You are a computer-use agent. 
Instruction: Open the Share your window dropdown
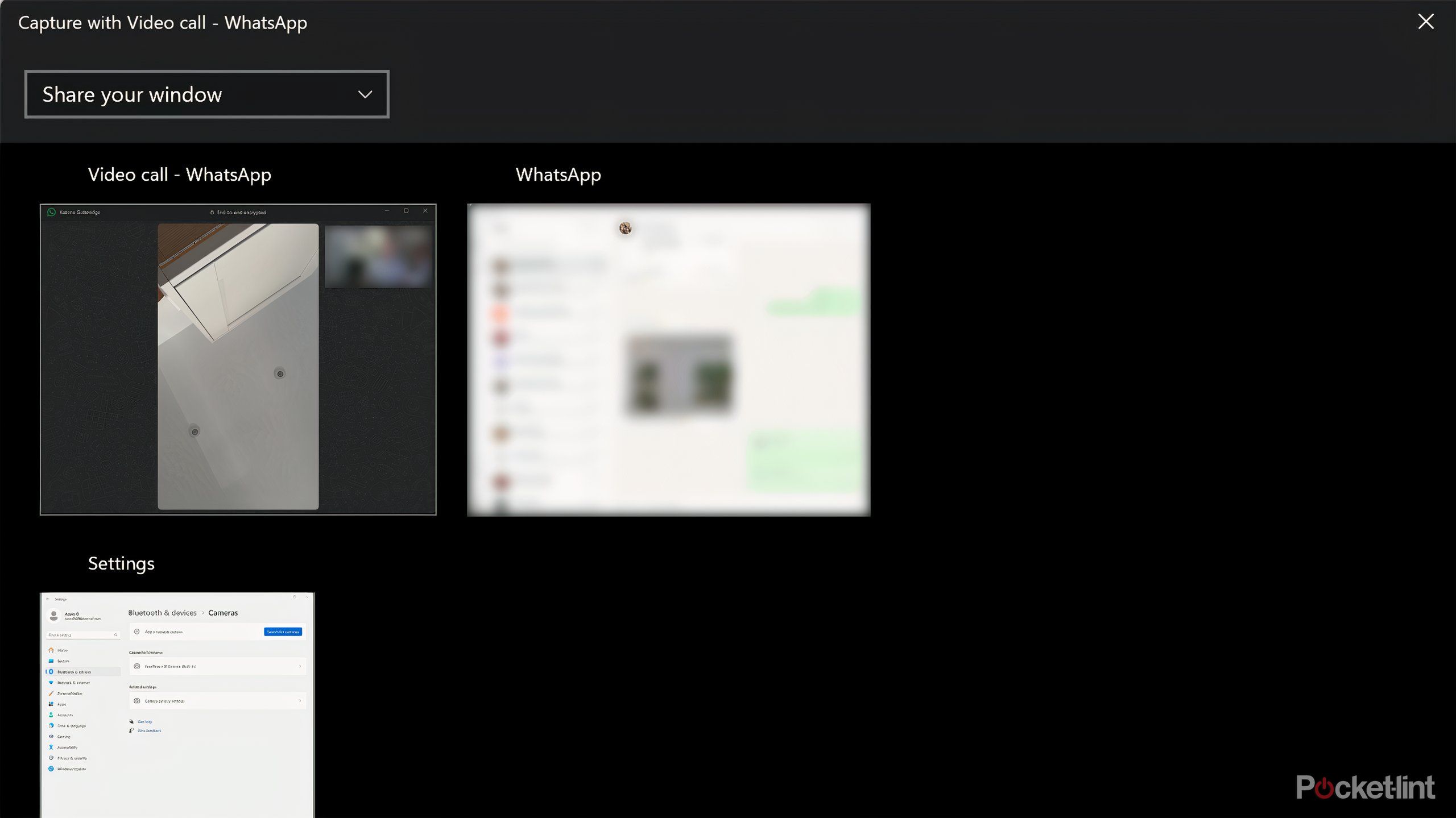pos(206,94)
